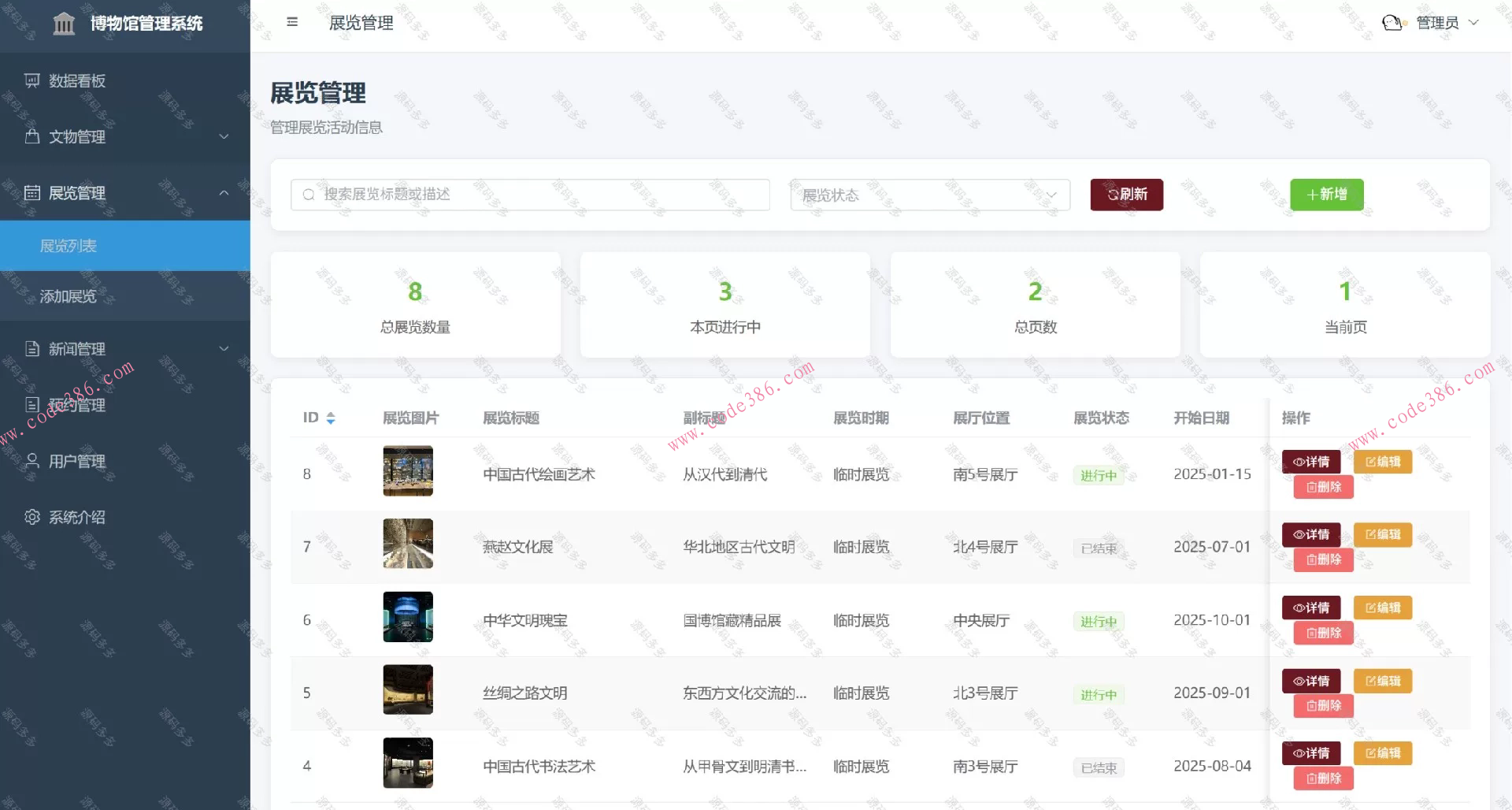1512x810 pixels.
Task: Click the 系统介绍 gear icon
Action: click(x=31, y=517)
